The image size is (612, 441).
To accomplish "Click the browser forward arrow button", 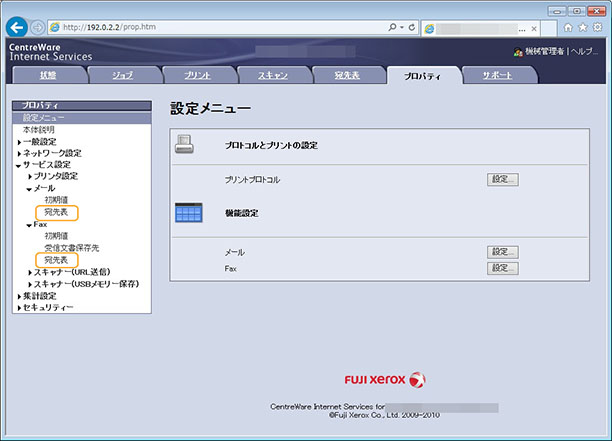I will point(37,25).
